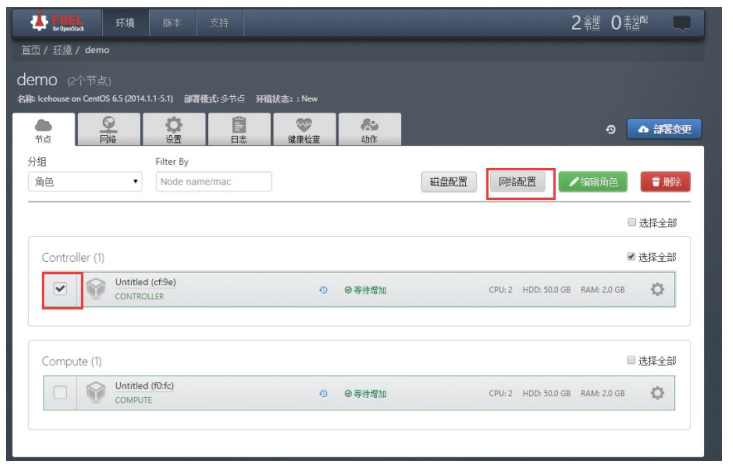Click the Compute (1) group heading
This screenshot has width=733, height=467.
pyautogui.click(x=72, y=361)
